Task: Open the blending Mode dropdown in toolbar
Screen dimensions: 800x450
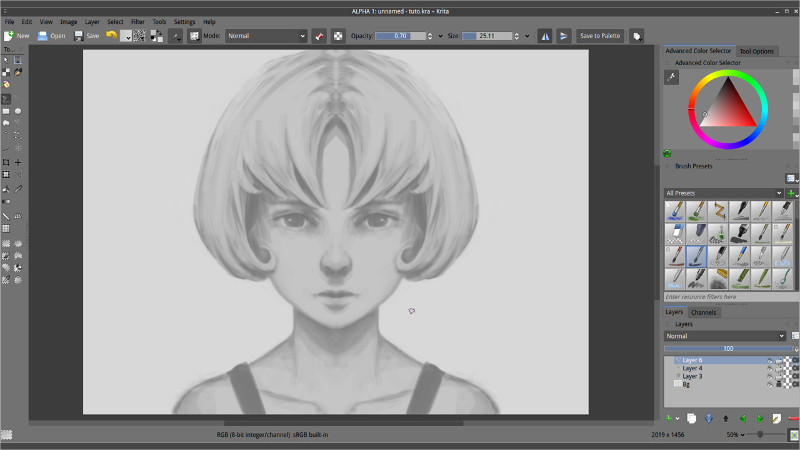Action: [x=266, y=36]
